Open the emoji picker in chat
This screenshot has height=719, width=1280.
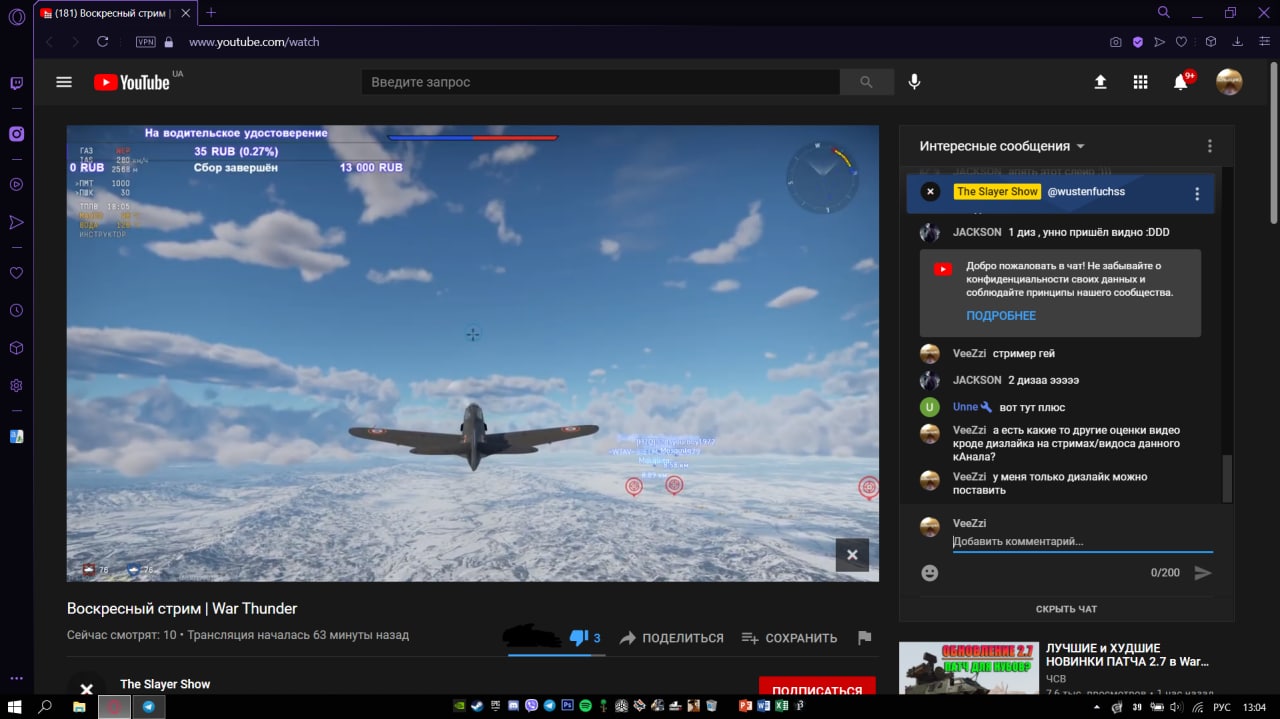pyautogui.click(x=930, y=573)
